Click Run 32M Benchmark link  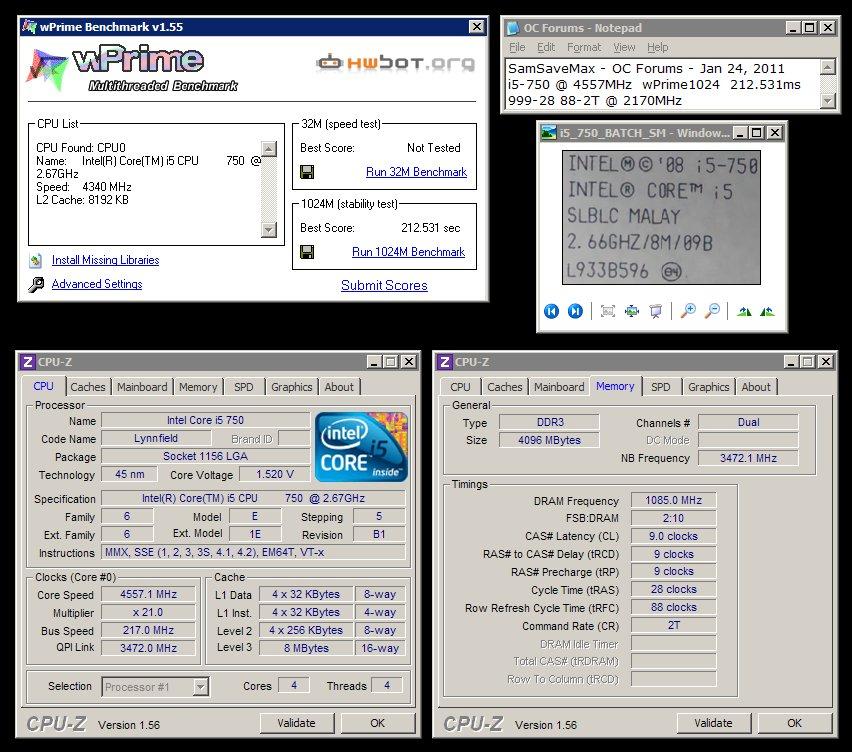(416, 172)
